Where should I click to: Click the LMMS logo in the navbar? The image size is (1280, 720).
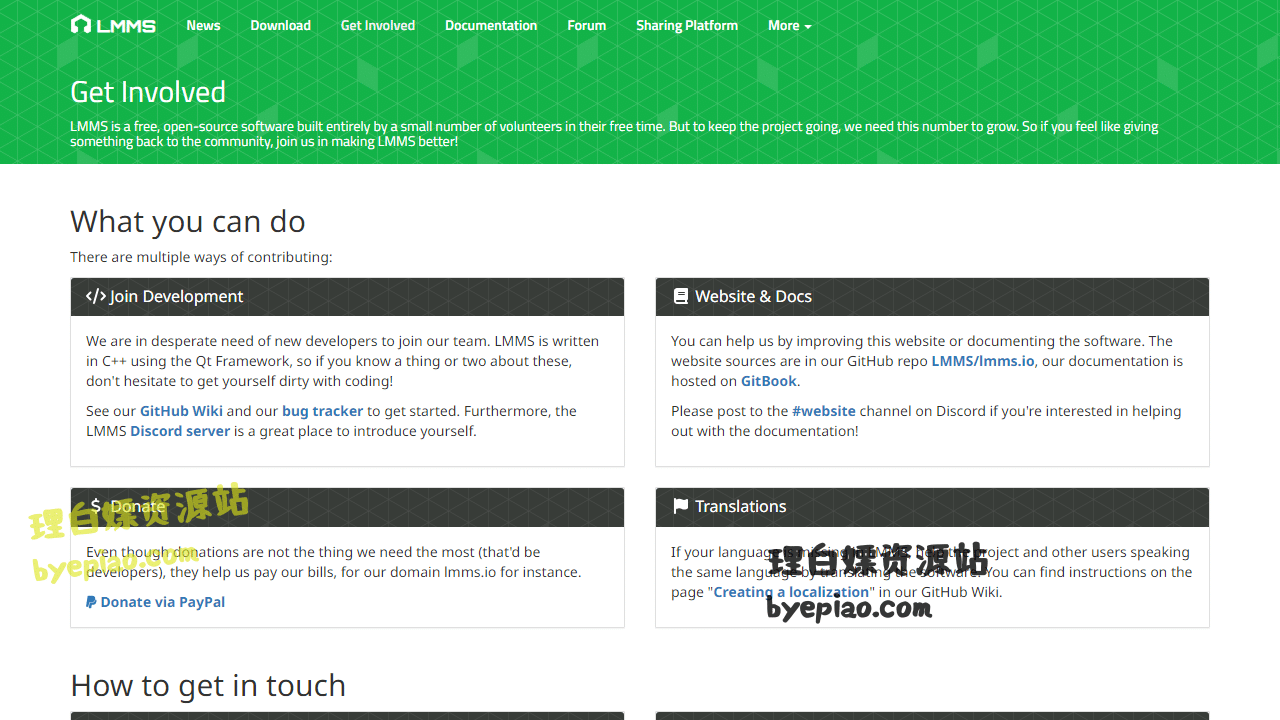click(x=113, y=25)
